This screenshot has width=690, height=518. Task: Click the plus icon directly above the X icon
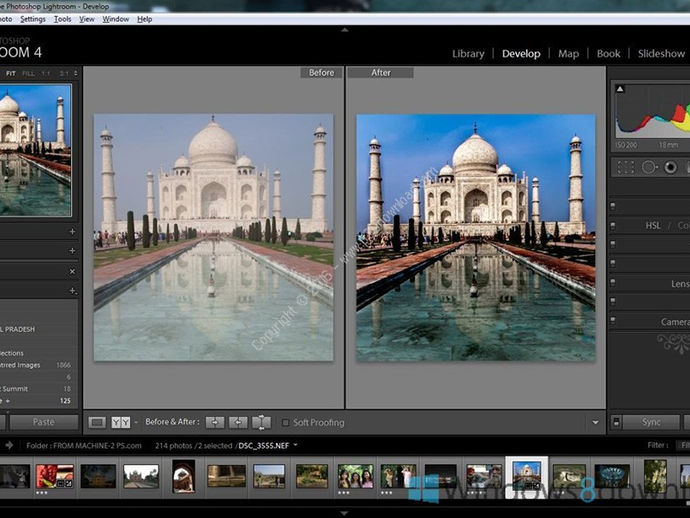click(72, 250)
